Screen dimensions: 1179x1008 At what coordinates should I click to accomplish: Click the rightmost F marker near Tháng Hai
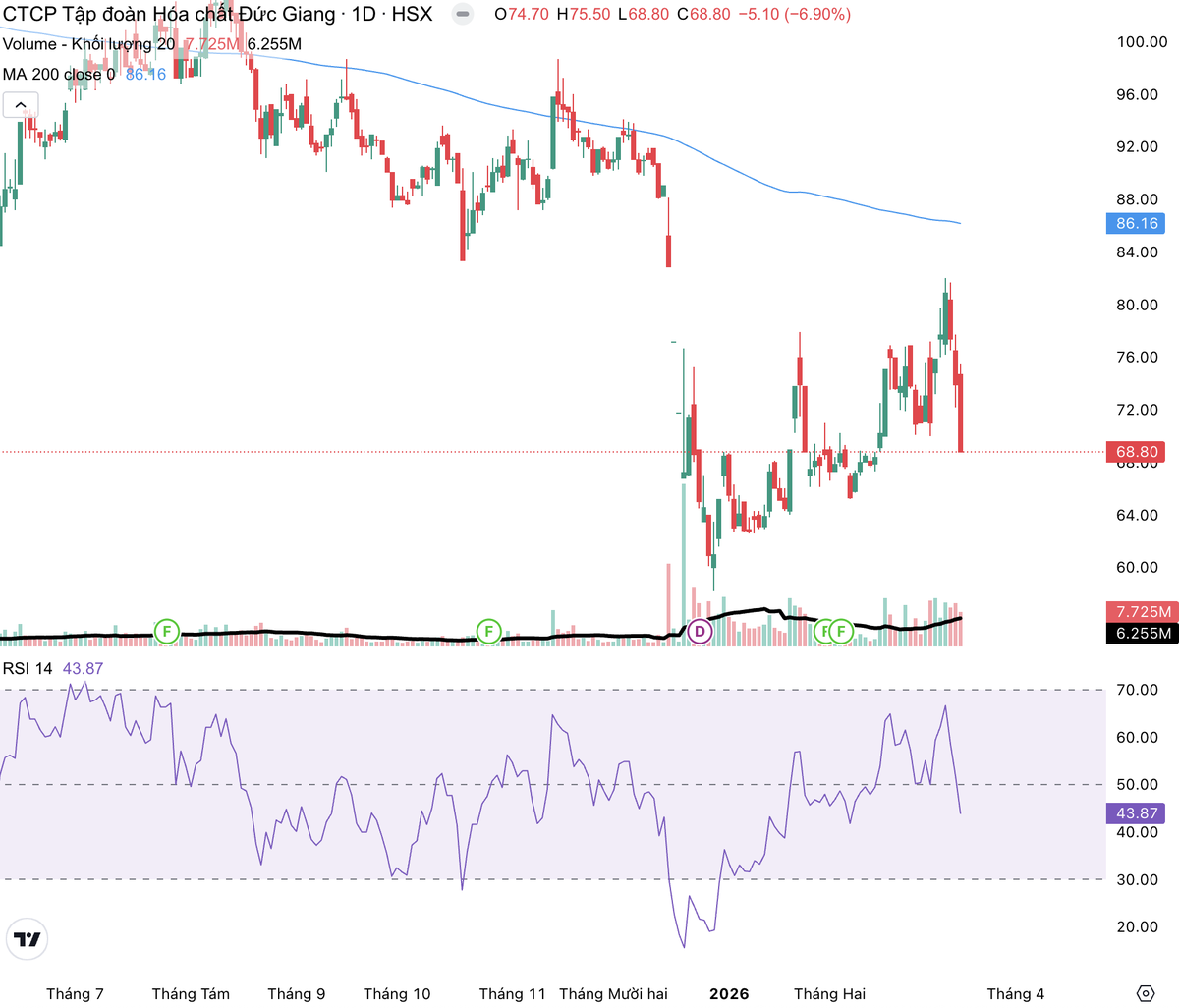coord(841,631)
